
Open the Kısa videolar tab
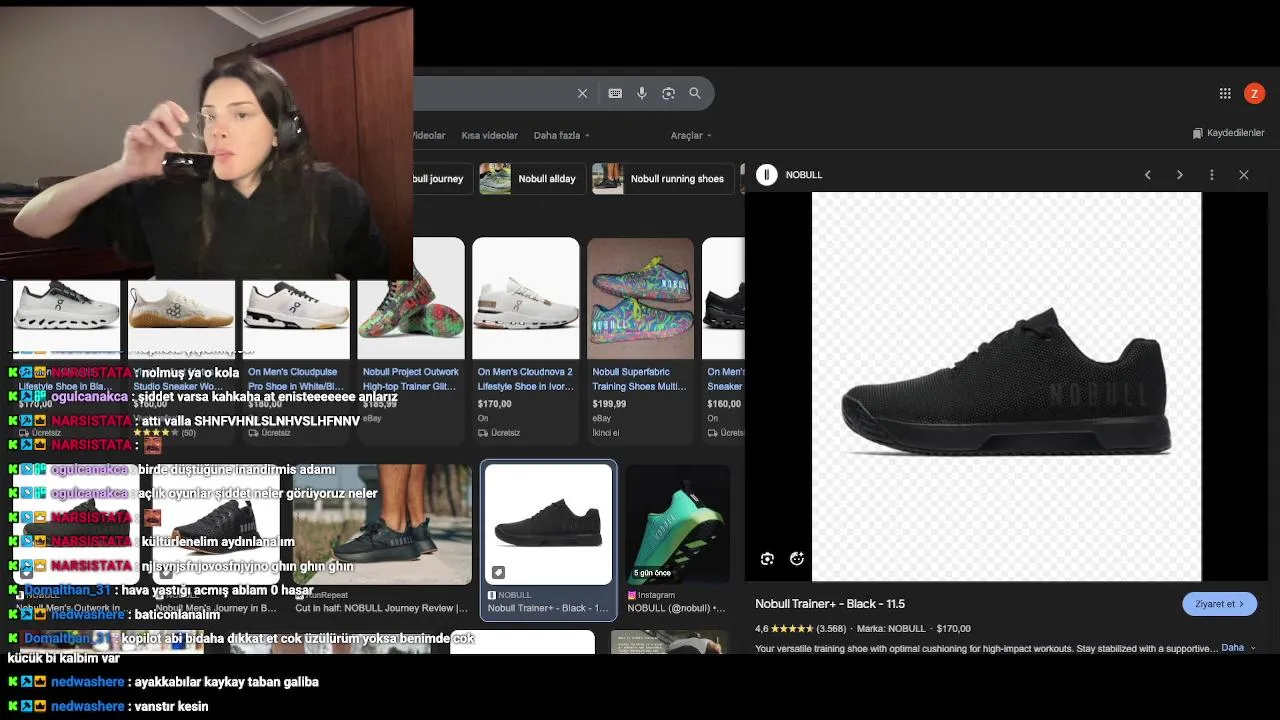coord(489,135)
